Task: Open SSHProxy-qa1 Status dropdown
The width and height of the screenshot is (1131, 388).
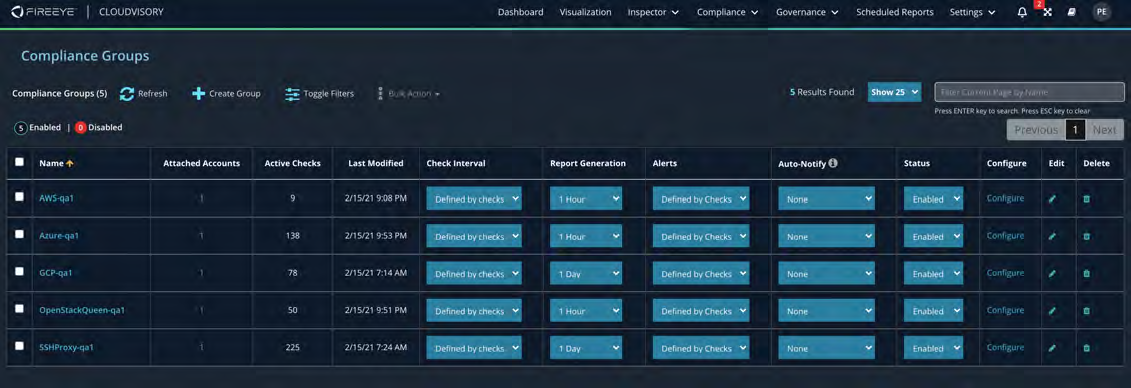Action: coord(933,348)
